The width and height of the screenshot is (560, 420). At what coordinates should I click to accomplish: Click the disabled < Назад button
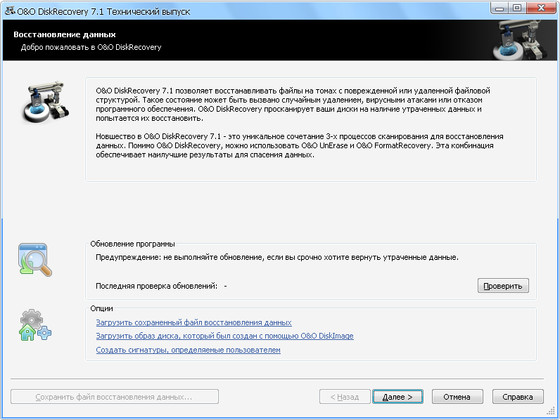pyautogui.click(x=345, y=397)
